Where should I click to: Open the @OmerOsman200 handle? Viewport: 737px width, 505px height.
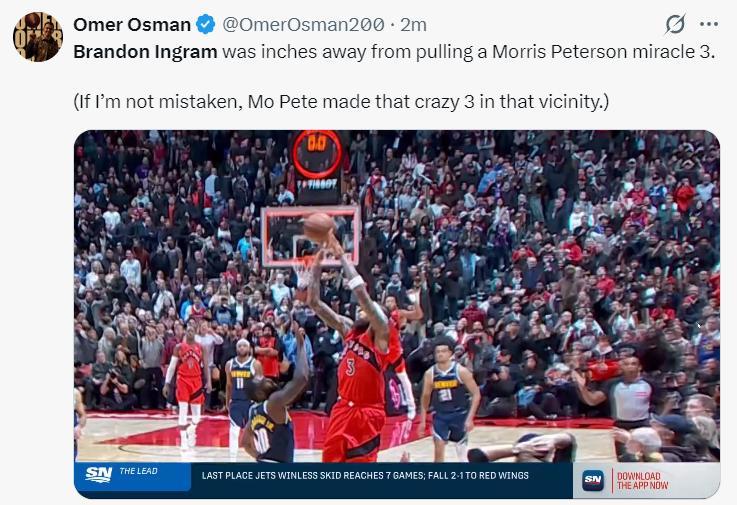click(x=303, y=24)
